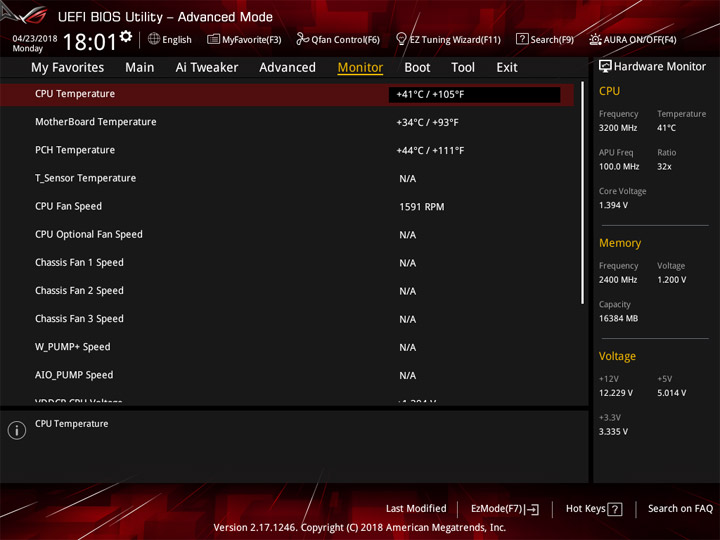Select the W_PUMP+ Speed row
Image resolution: width=720 pixels, height=540 pixels.
(287, 347)
